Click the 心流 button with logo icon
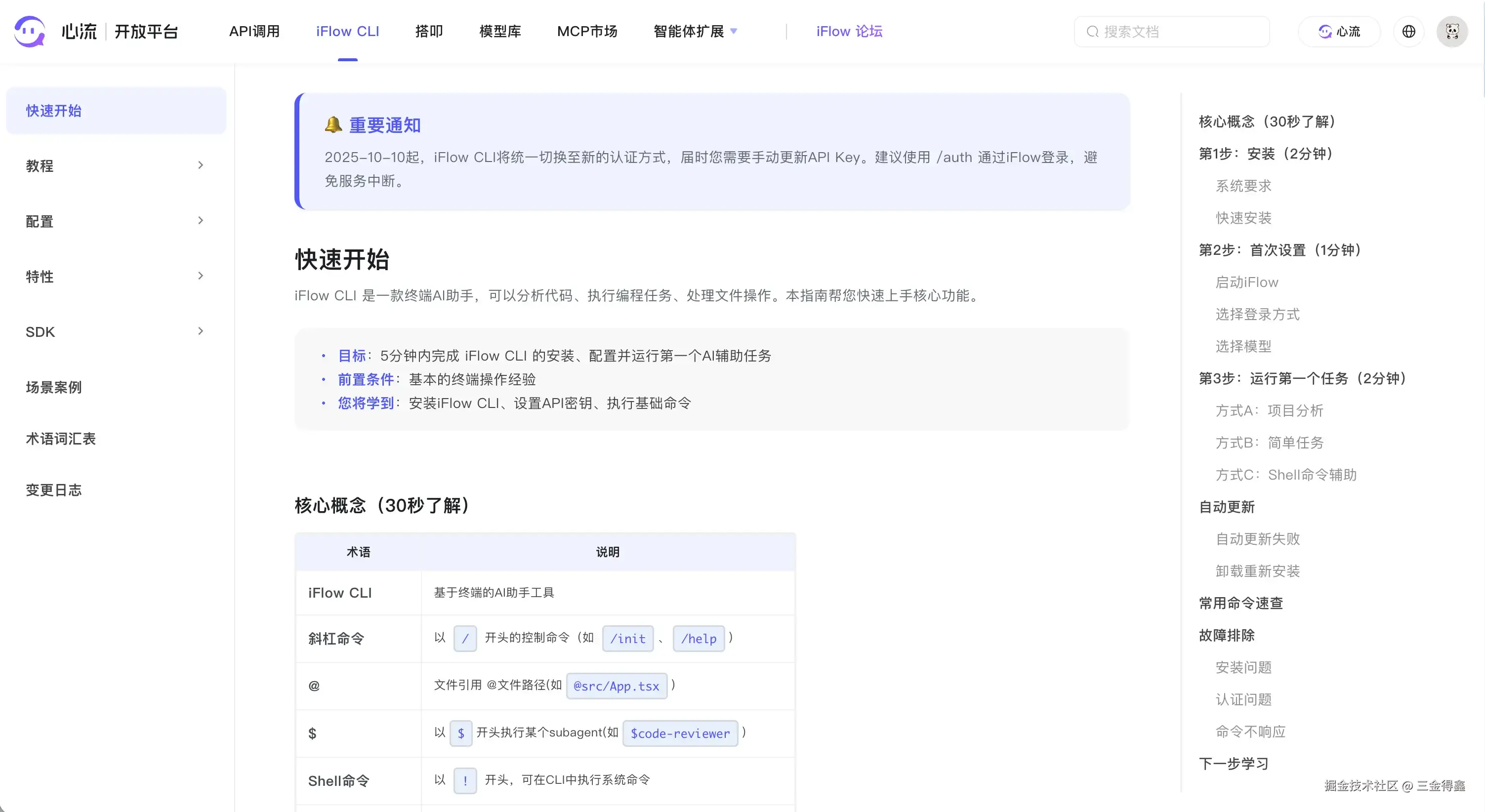Viewport: 1485px width, 812px height. (1339, 31)
